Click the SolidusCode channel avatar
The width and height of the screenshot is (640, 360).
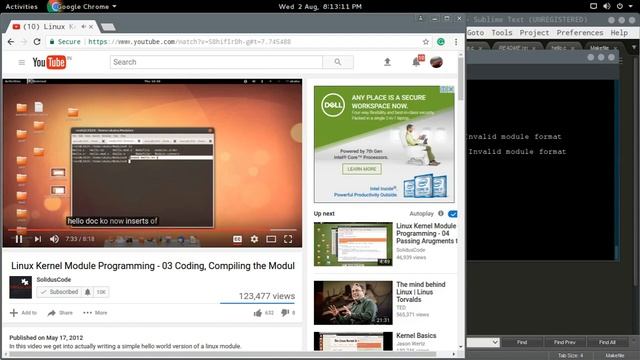[x=20, y=287]
